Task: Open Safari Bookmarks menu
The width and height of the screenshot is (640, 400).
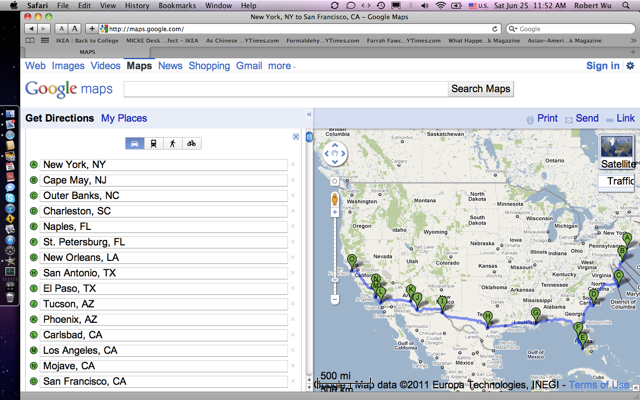Action: pyautogui.click(x=177, y=6)
